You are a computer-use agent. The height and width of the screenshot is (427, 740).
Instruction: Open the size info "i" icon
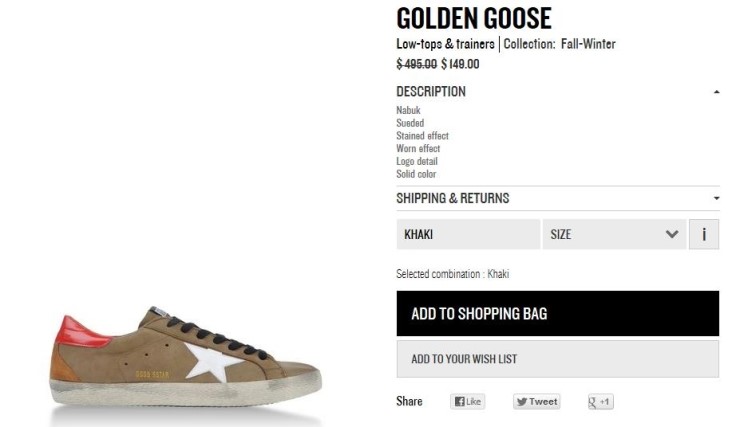click(704, 234)
